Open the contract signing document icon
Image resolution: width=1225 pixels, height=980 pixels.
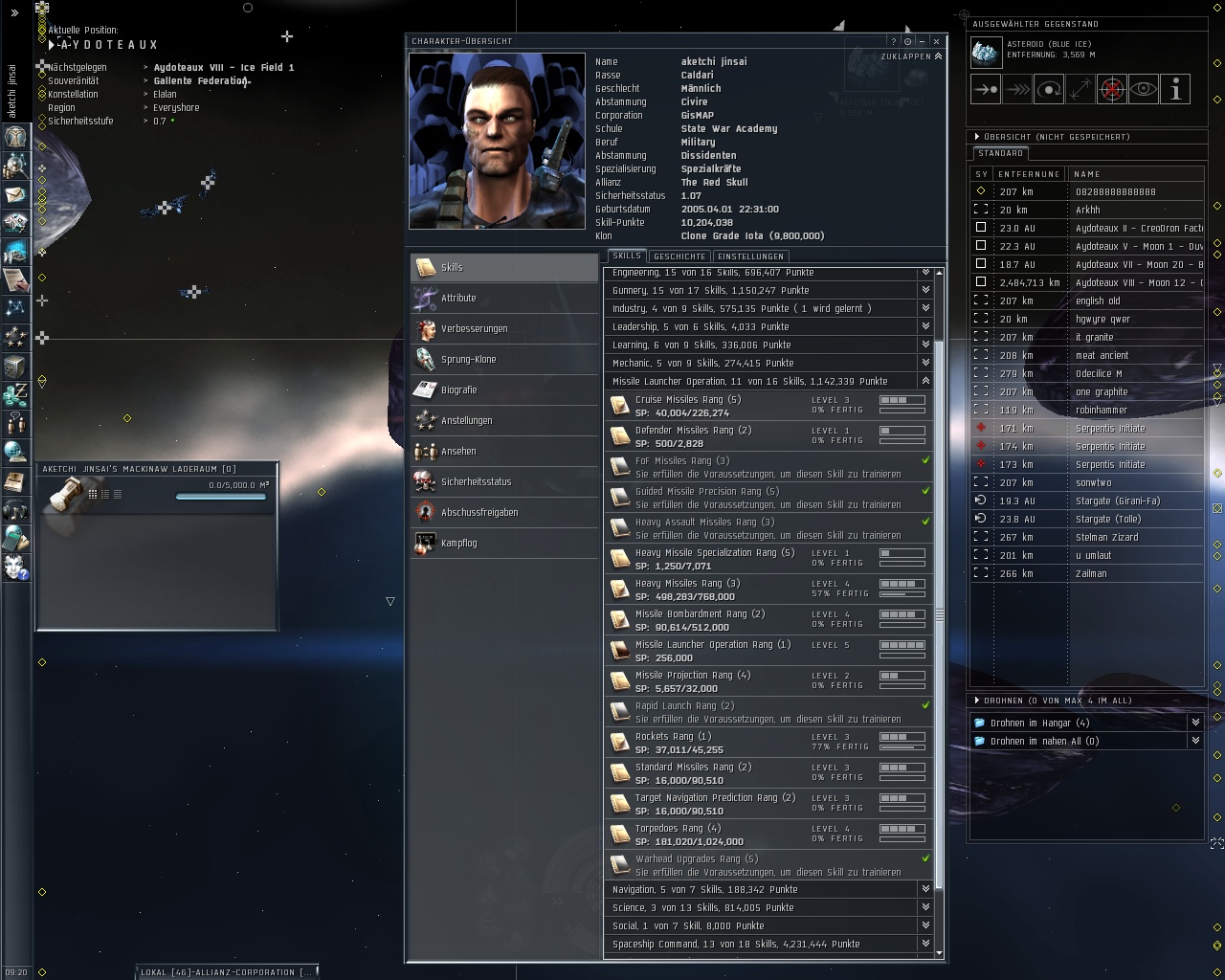click(x=15, y=279)
